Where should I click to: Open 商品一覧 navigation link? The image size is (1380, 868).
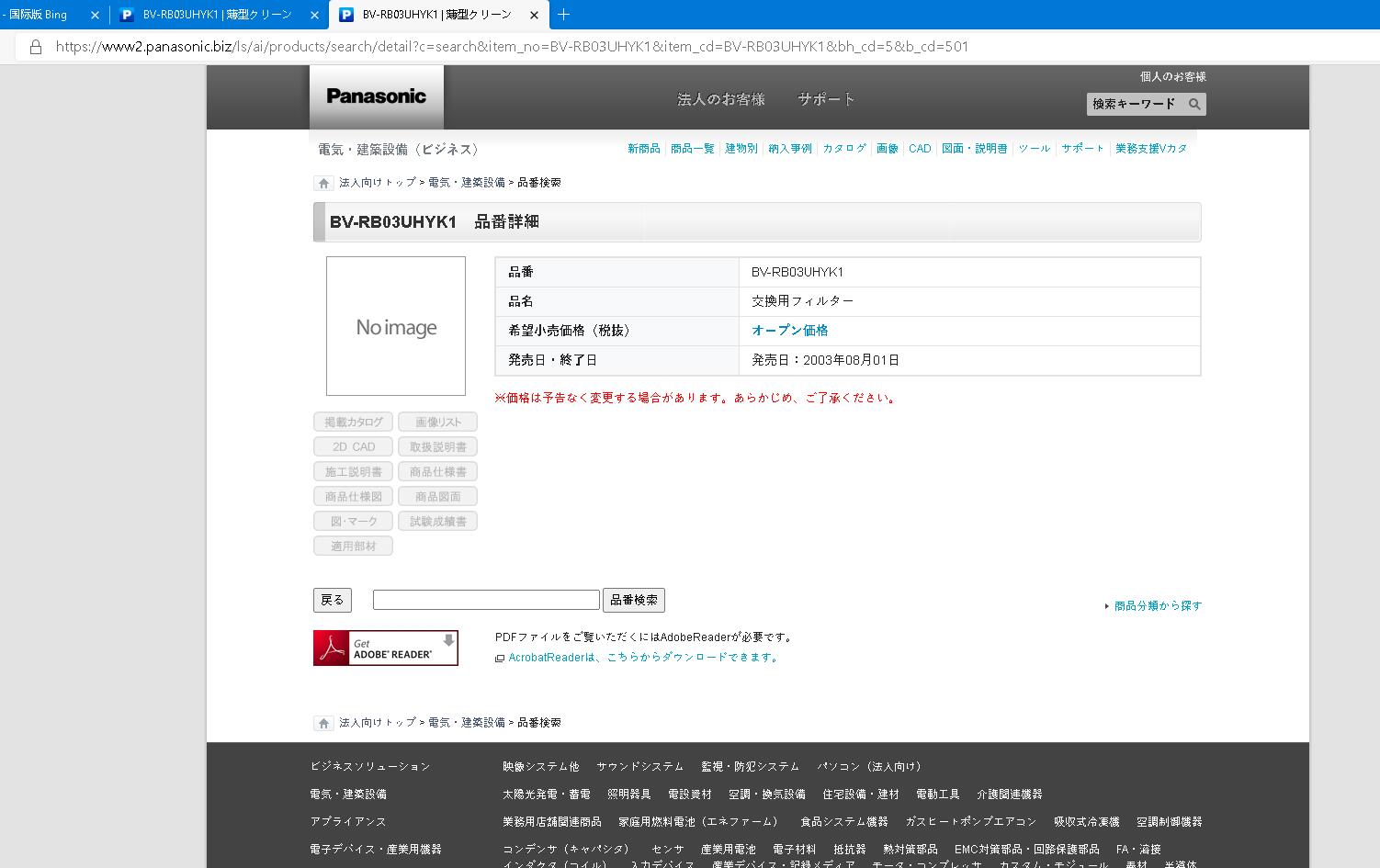[x=693, y=149]
